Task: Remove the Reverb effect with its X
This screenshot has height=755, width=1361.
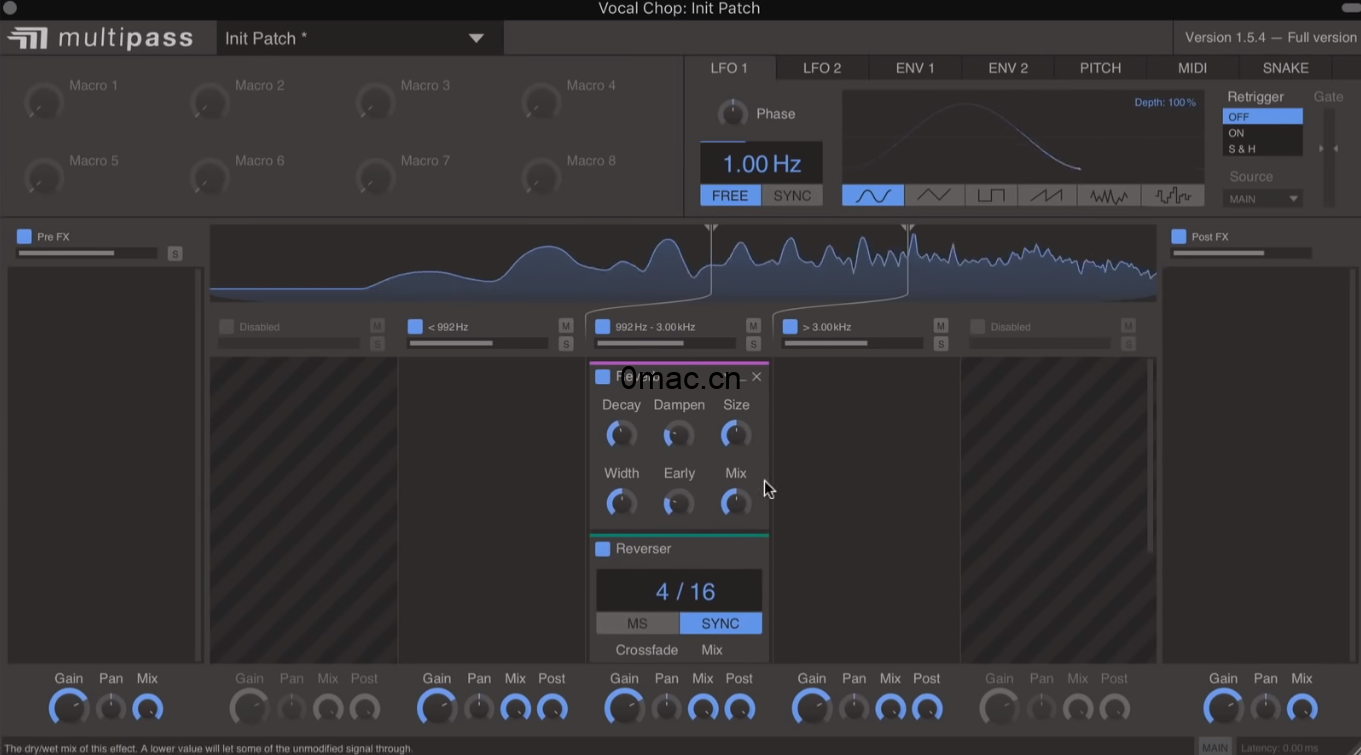Action: pos(756,377)
